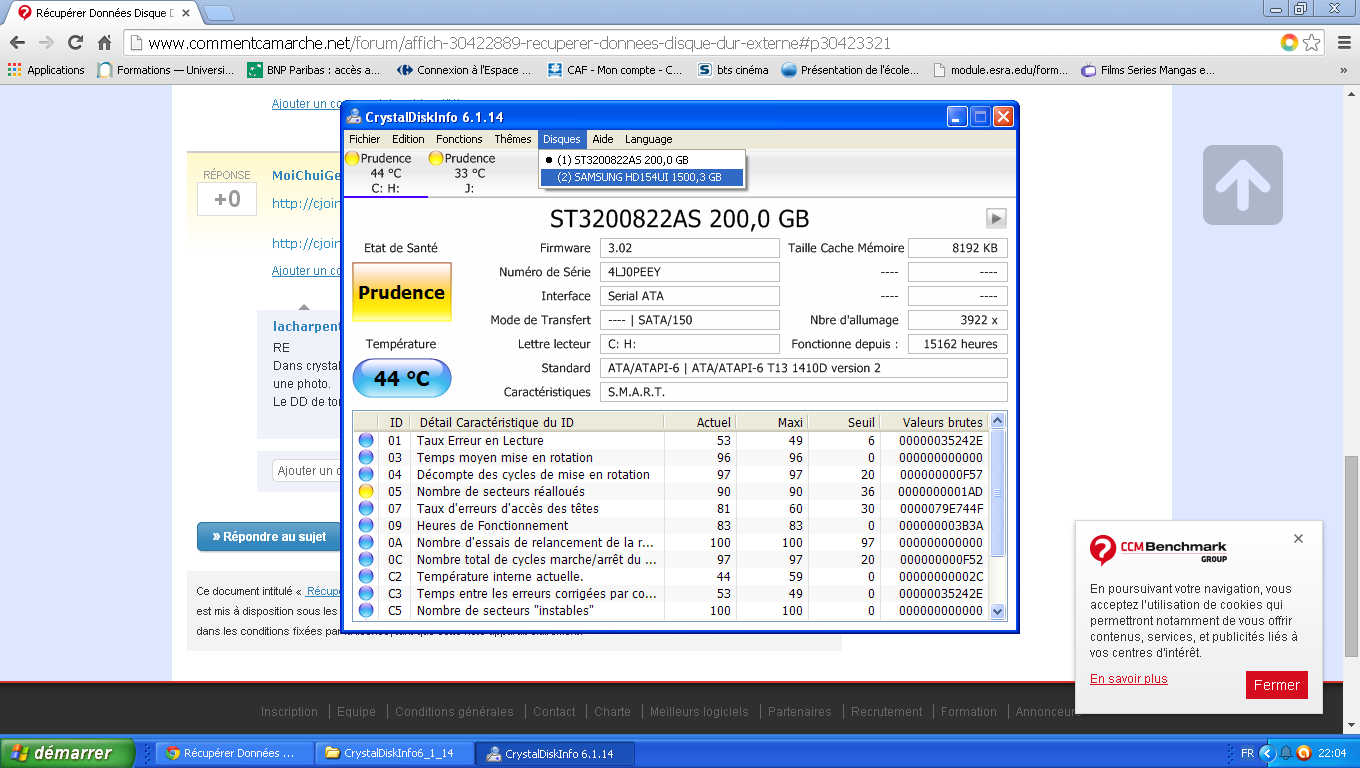Open the 'Meilleurs logiciels' footer link
Image resolution: width=1360 pixels, height=768 pixels.
(699, 712)
